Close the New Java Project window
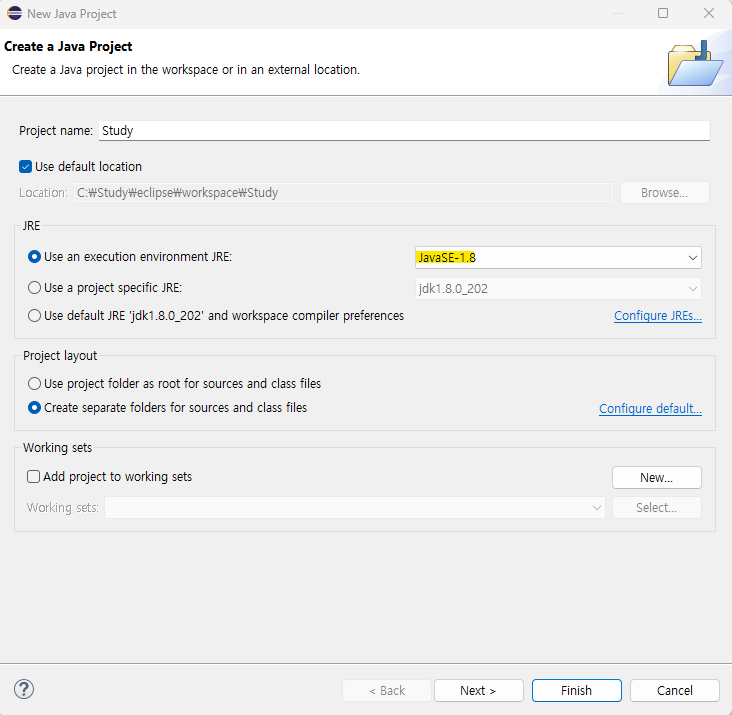 [x=709, y=13]
